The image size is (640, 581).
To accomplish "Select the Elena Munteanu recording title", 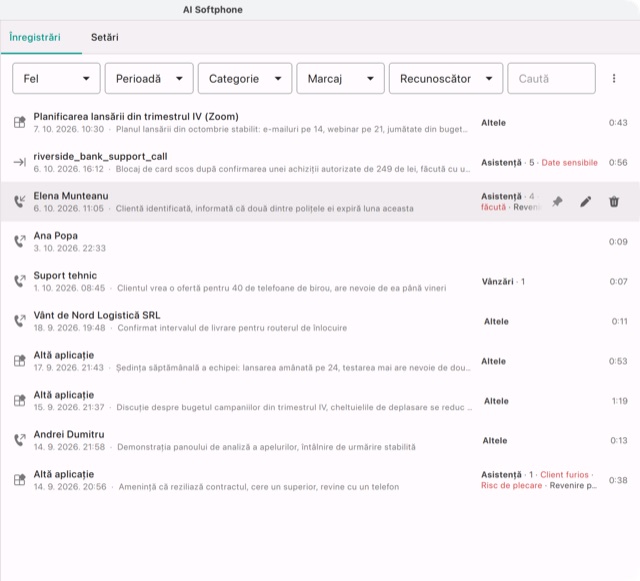I will click(x=71, y=196).
